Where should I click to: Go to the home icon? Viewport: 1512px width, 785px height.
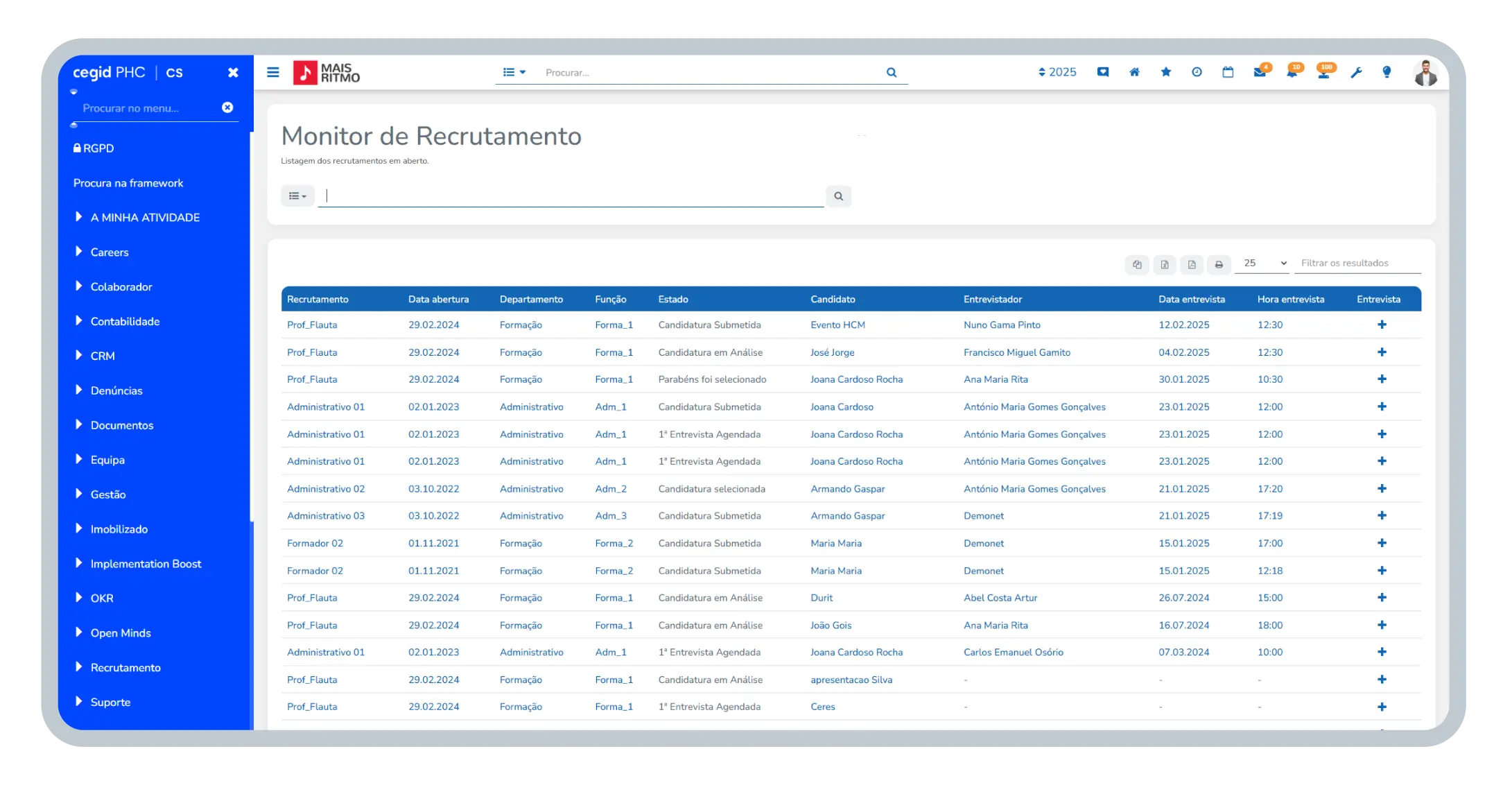coord(1134,72)
